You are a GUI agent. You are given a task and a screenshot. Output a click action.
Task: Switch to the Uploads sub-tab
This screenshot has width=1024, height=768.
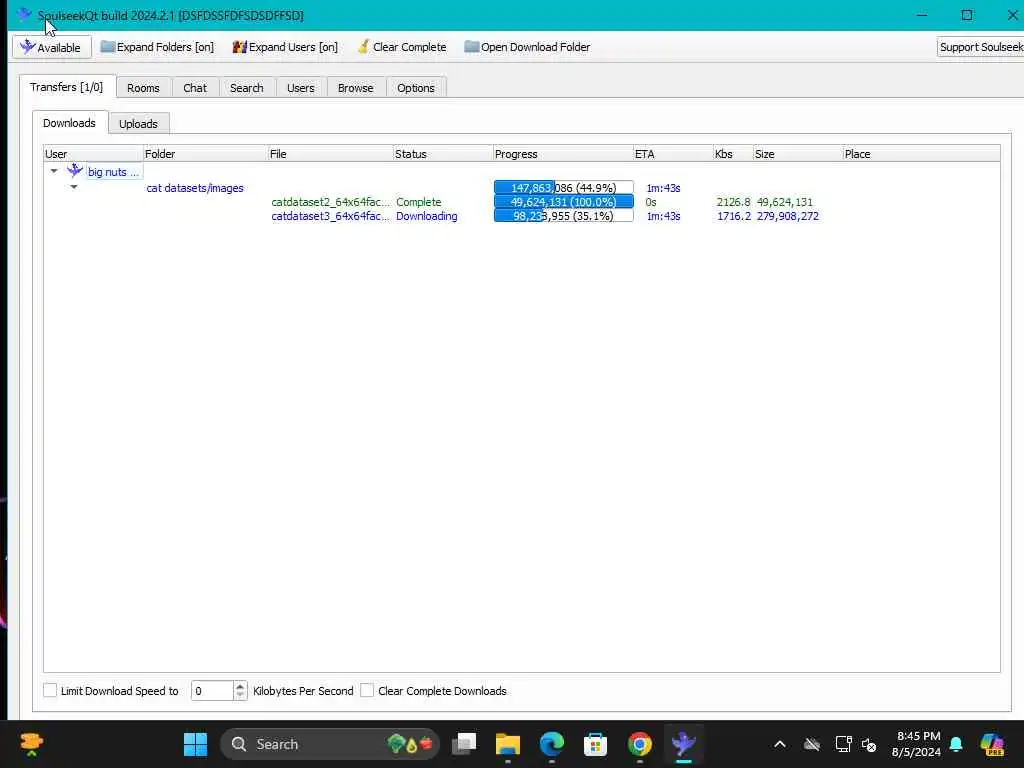138,123
